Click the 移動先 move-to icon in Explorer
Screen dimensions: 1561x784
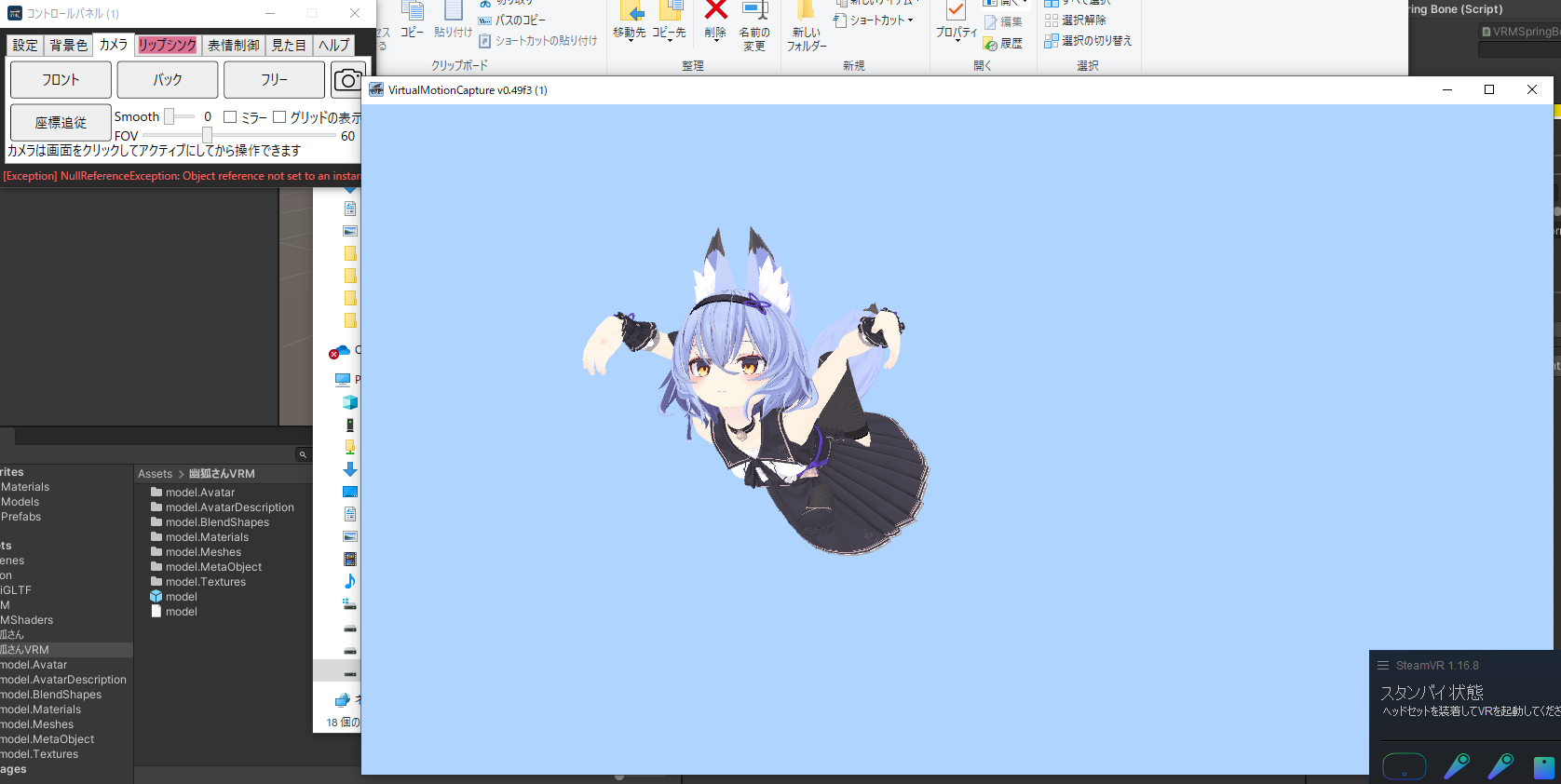point(632,10)
